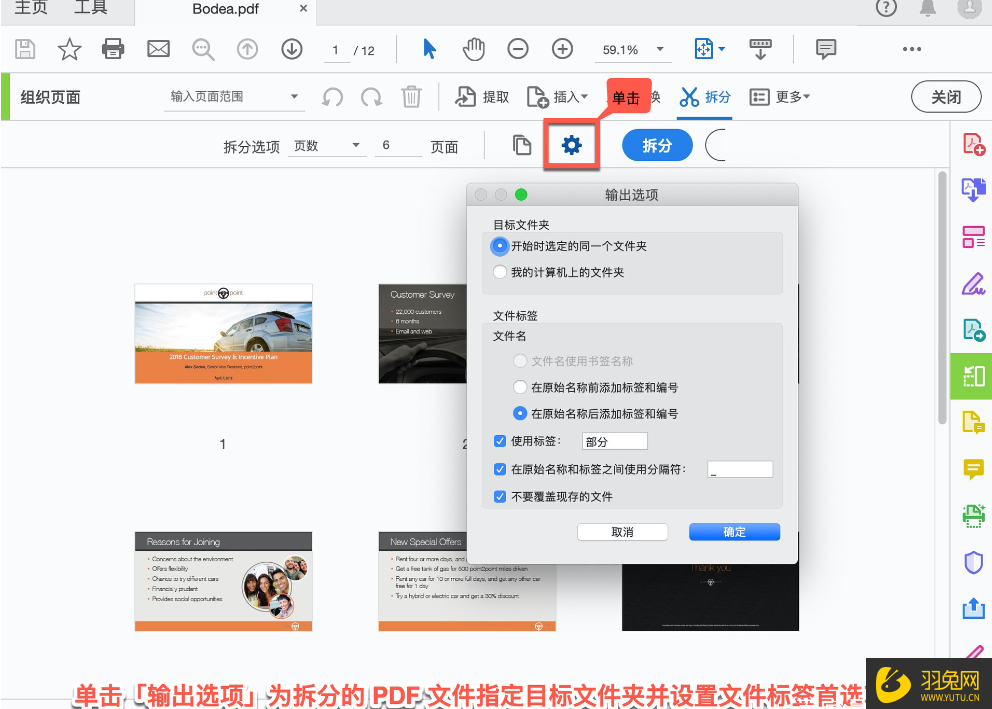The width and height of the screenshot is (992, 709).
Task: Click the Protect shield icon in right sidebar
Action: [974, 562]
